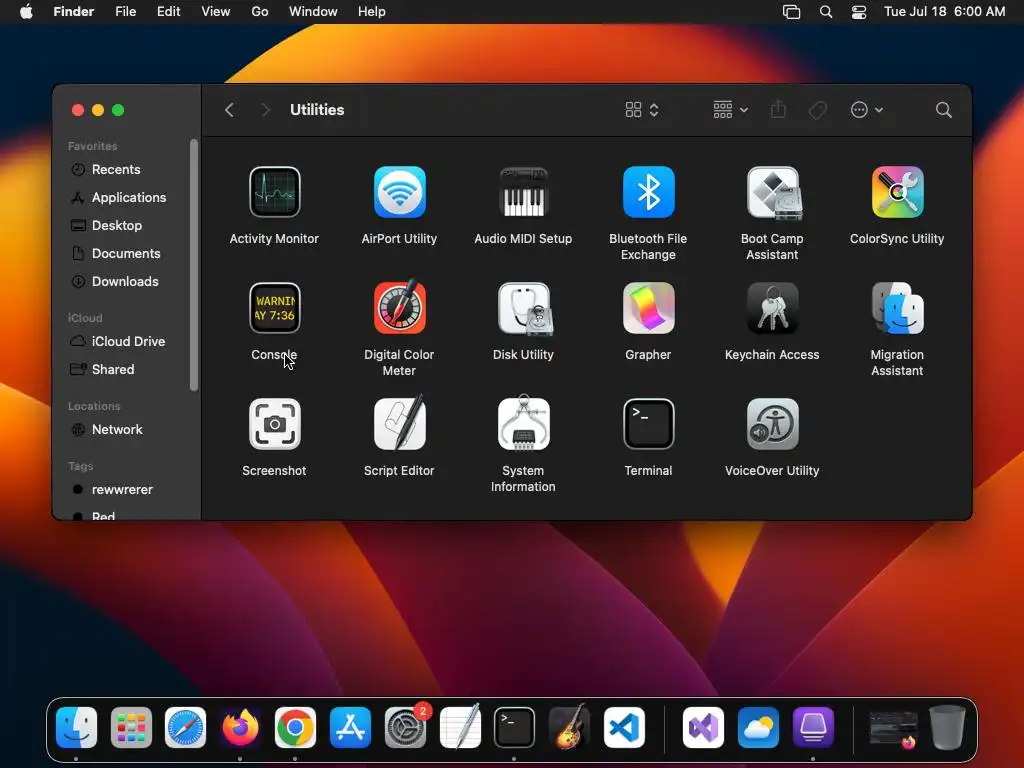Click the Share toolbar button
This screenshot has height=768, width=1024.
coord(778,109)
